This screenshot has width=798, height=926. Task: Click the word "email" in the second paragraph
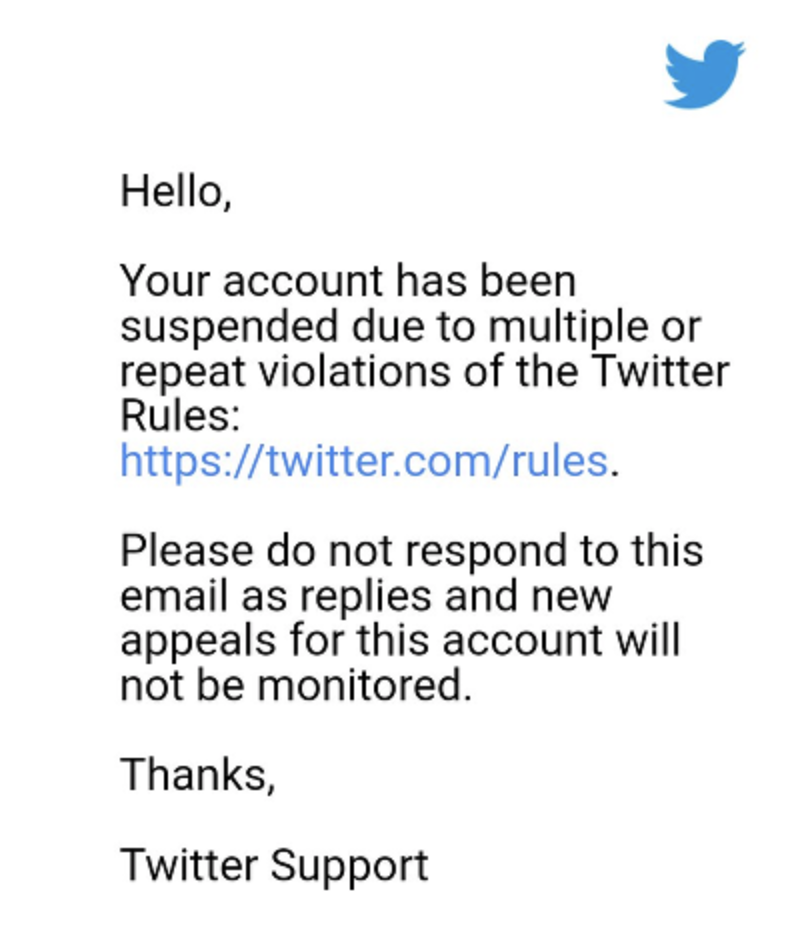pyautogui.click(x=174, y=595)
